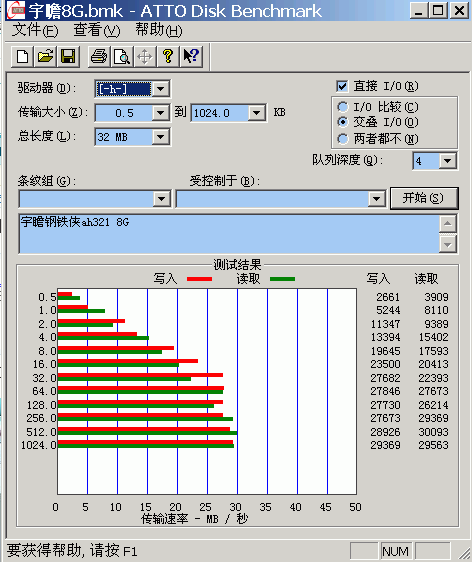Click write value 29369 in 1024.0 row
472x562 pixels.
(x=385, y=445)
